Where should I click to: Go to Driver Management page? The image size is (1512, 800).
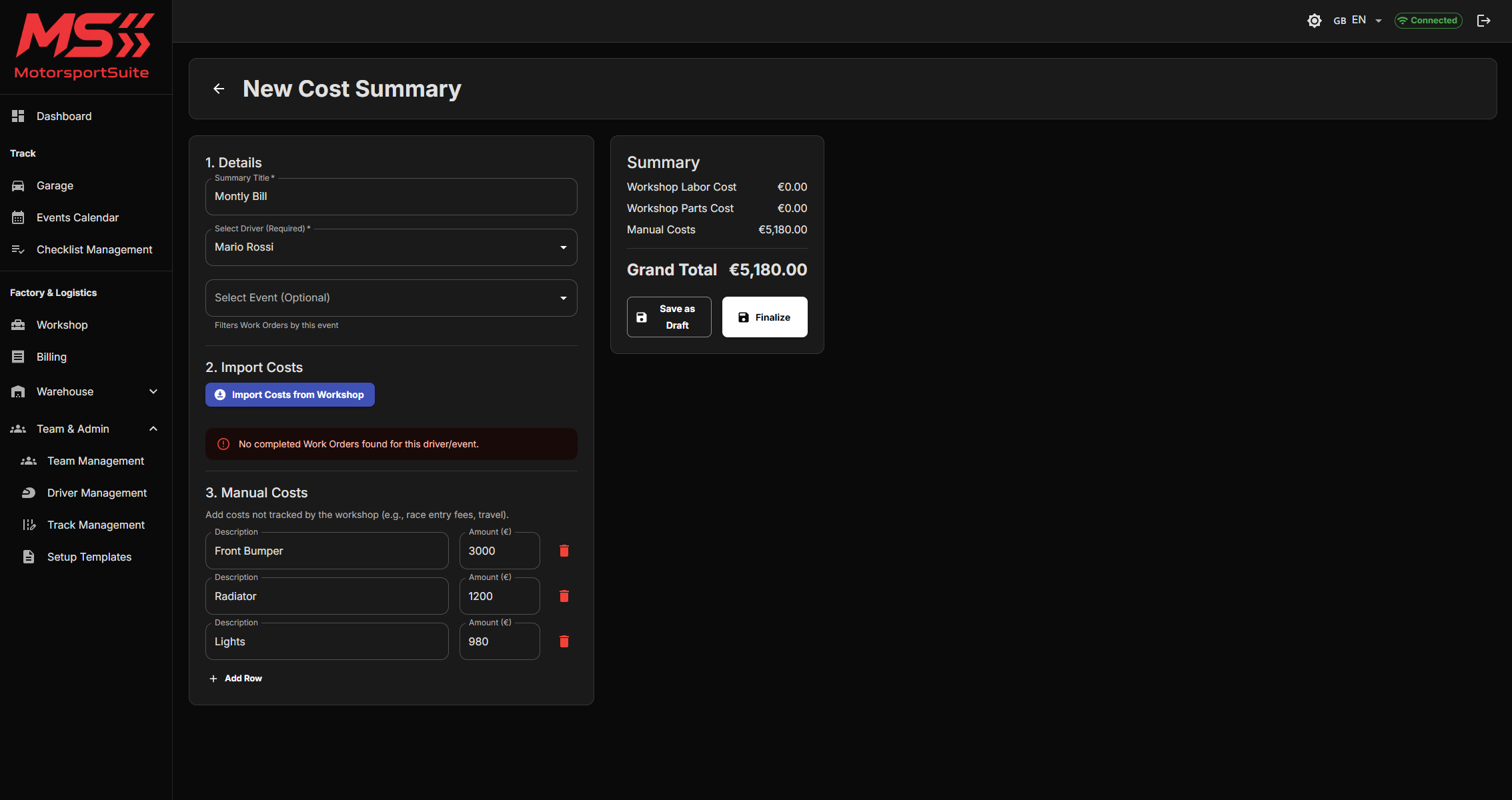(x=97, y=493)
